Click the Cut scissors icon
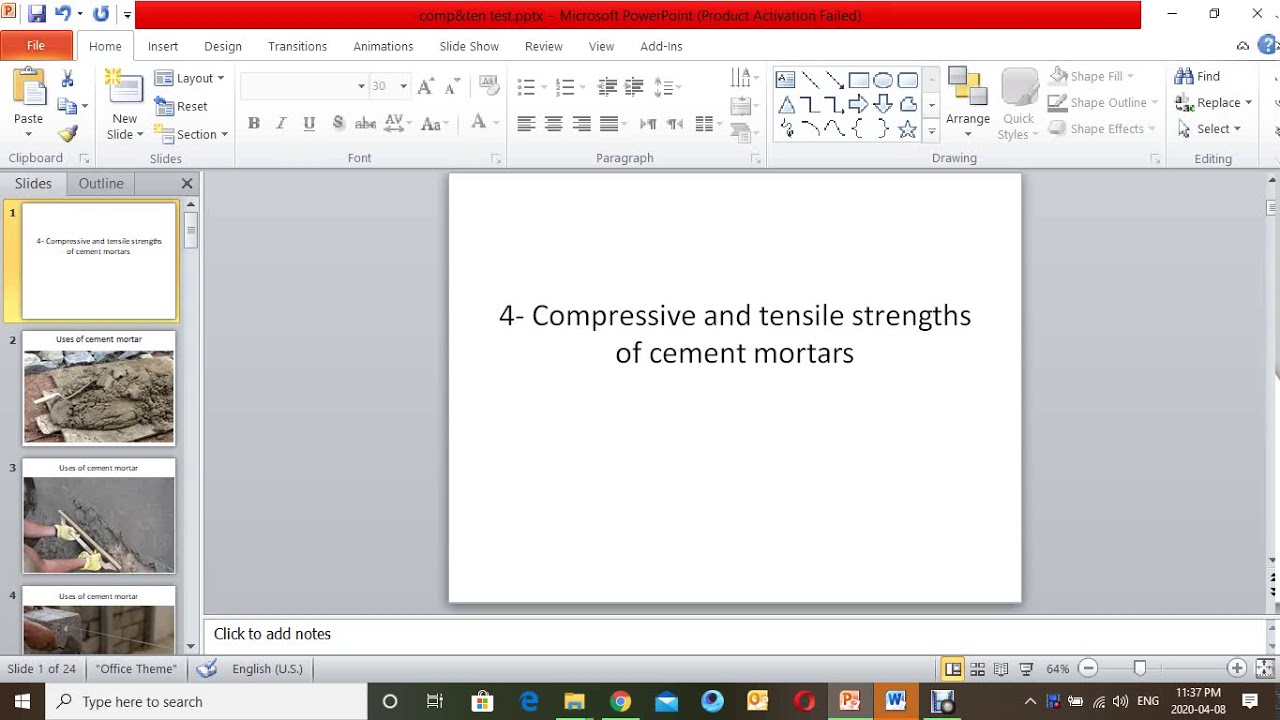Viewport: 1280px width, 720px height. tap(68, 78)
